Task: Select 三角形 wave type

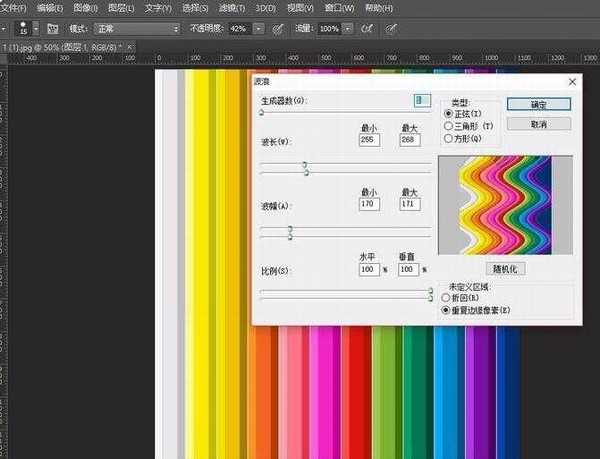Action: pyautogui.click(x=448, y=127)
